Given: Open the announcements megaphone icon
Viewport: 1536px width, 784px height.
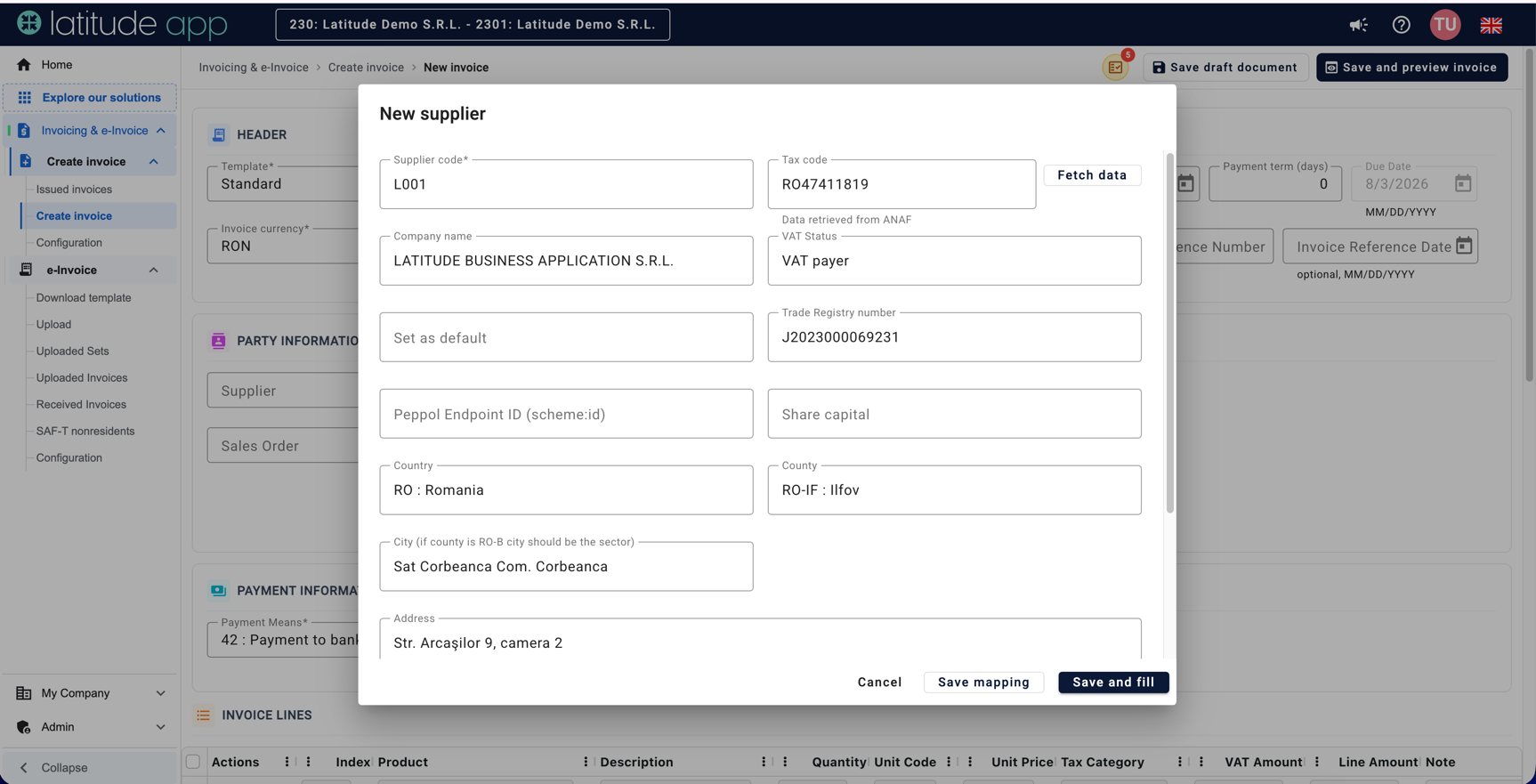Looking at the screenshot, I should pyautogui.click(x=1358, y=25).
